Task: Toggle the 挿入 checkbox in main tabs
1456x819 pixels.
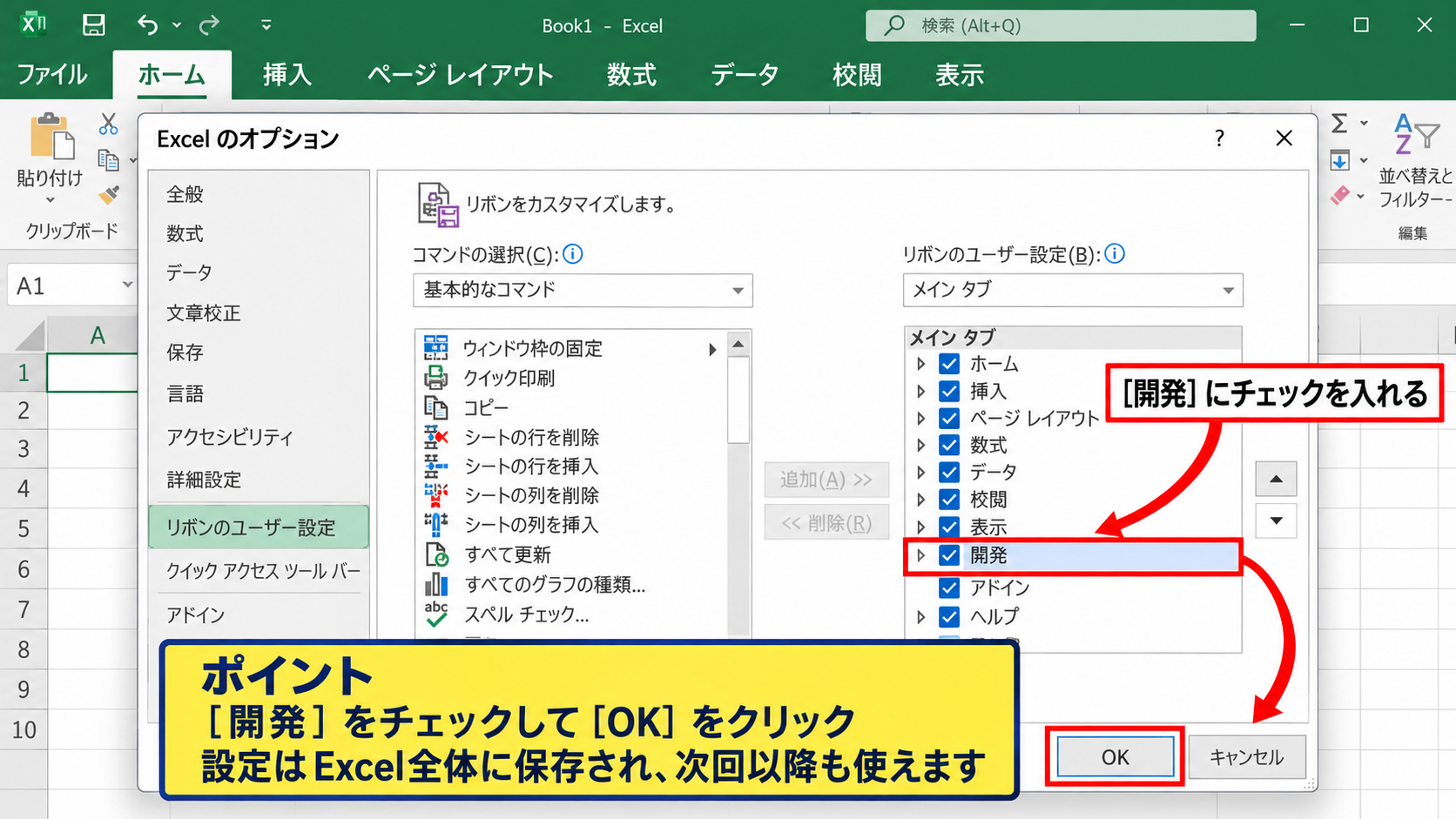Action: (x=949, y=391)
